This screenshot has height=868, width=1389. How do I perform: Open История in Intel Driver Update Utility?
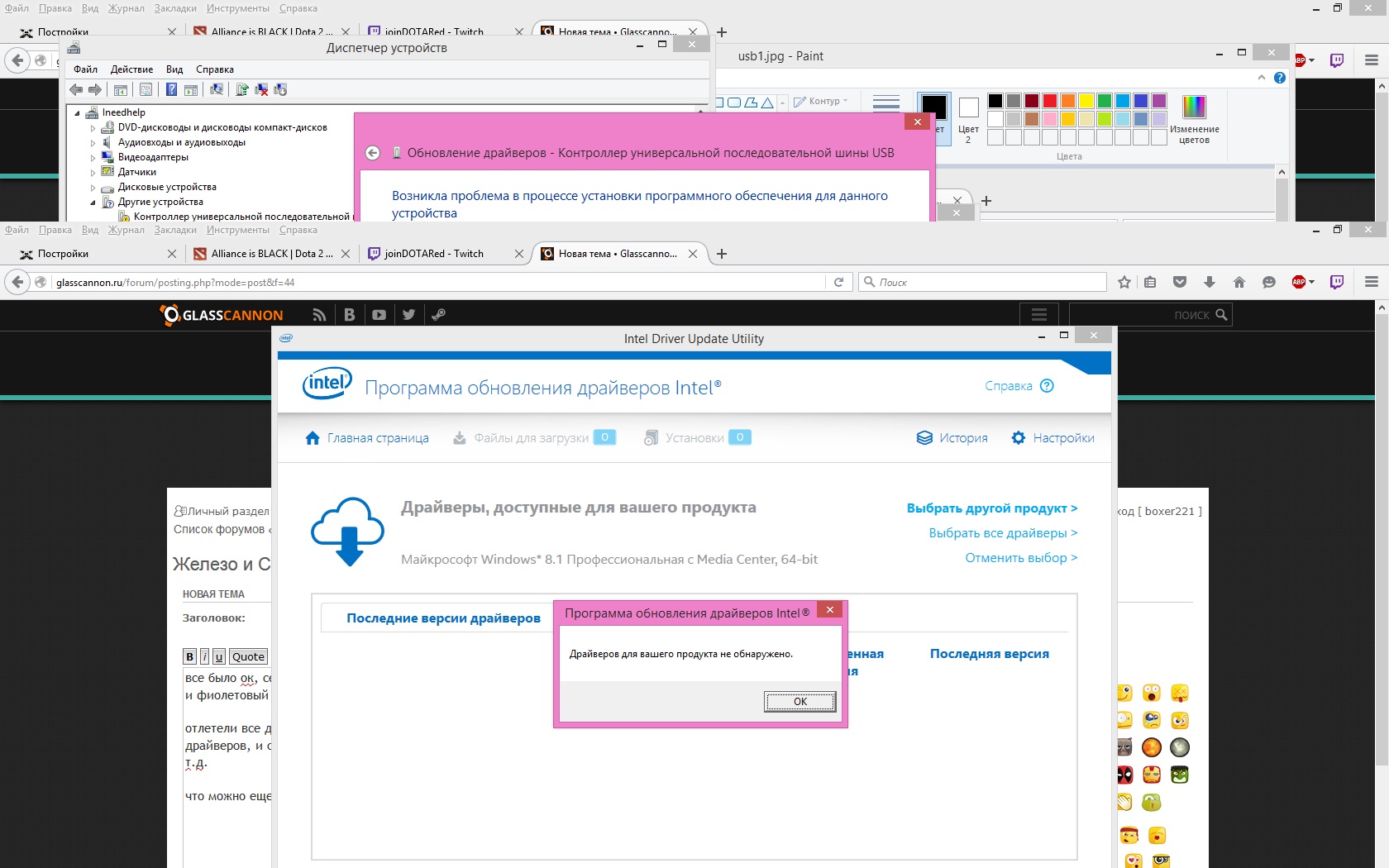(952, 438)
